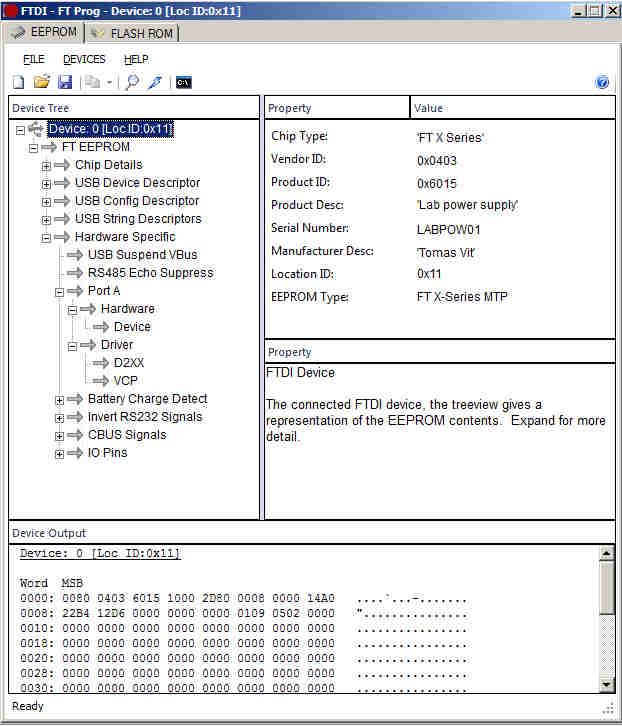Click the New template icon
This screenshot has height=726, width=622.
[19, 83]
